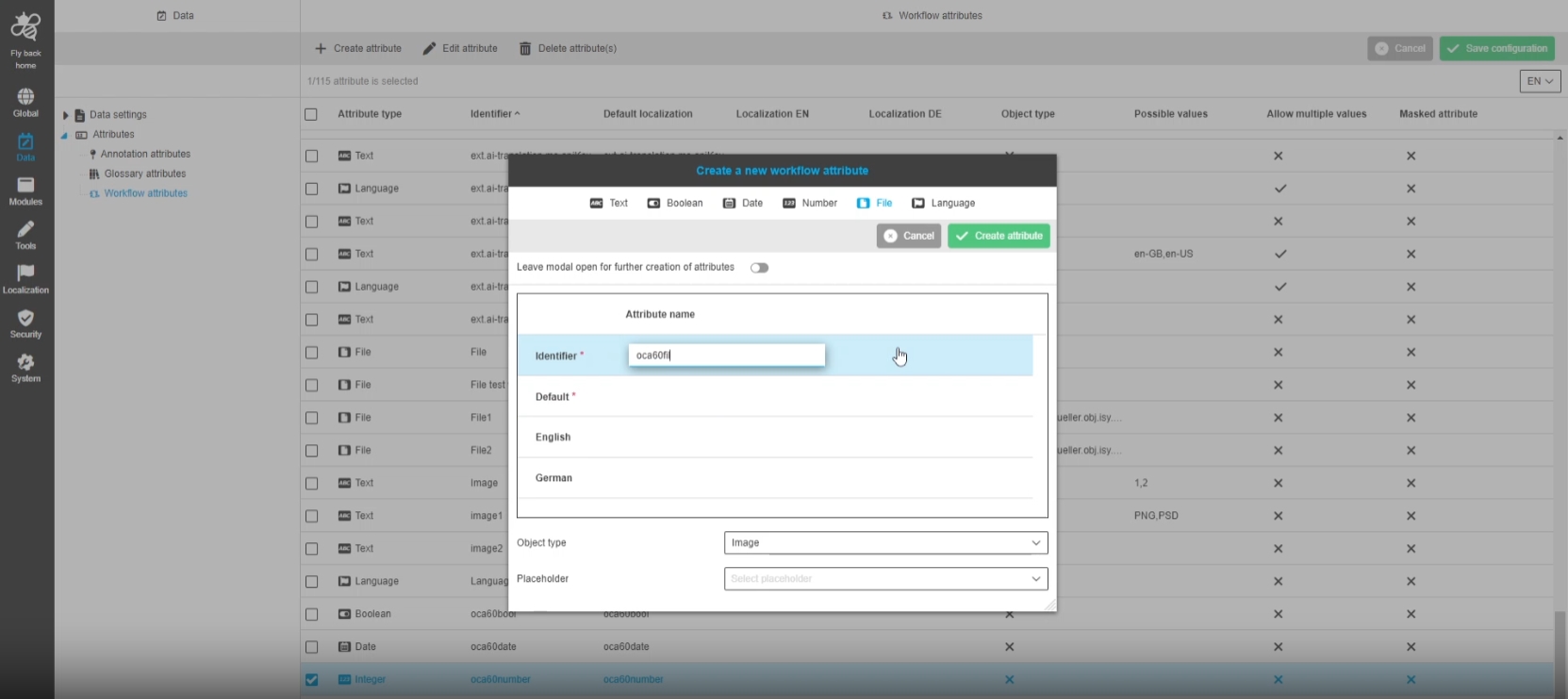Click the German attribute name row

coord(775,478)
